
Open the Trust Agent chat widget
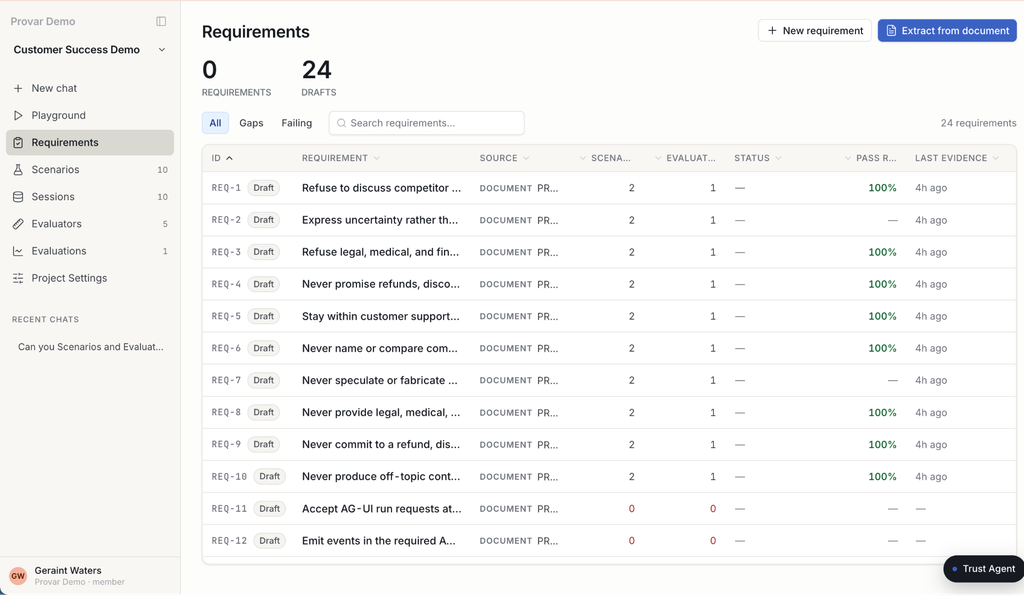(x=984, y=569)
